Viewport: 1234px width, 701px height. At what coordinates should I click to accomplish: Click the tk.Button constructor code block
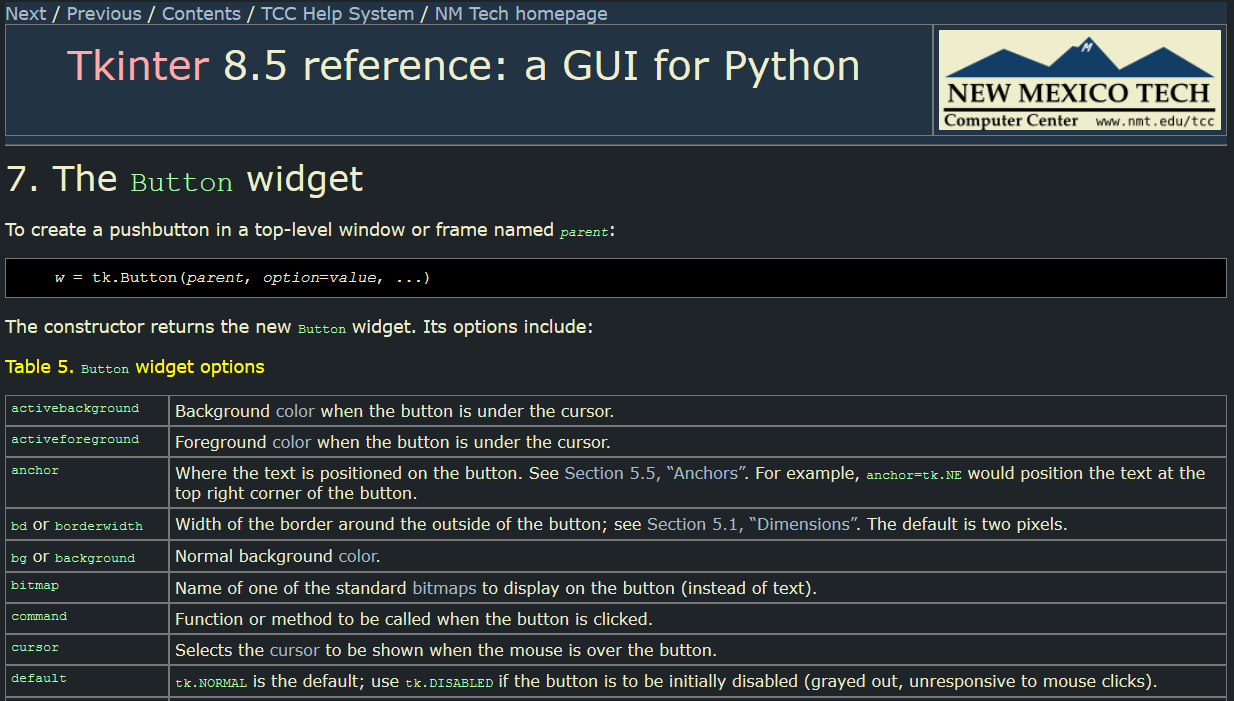[616, 278]
